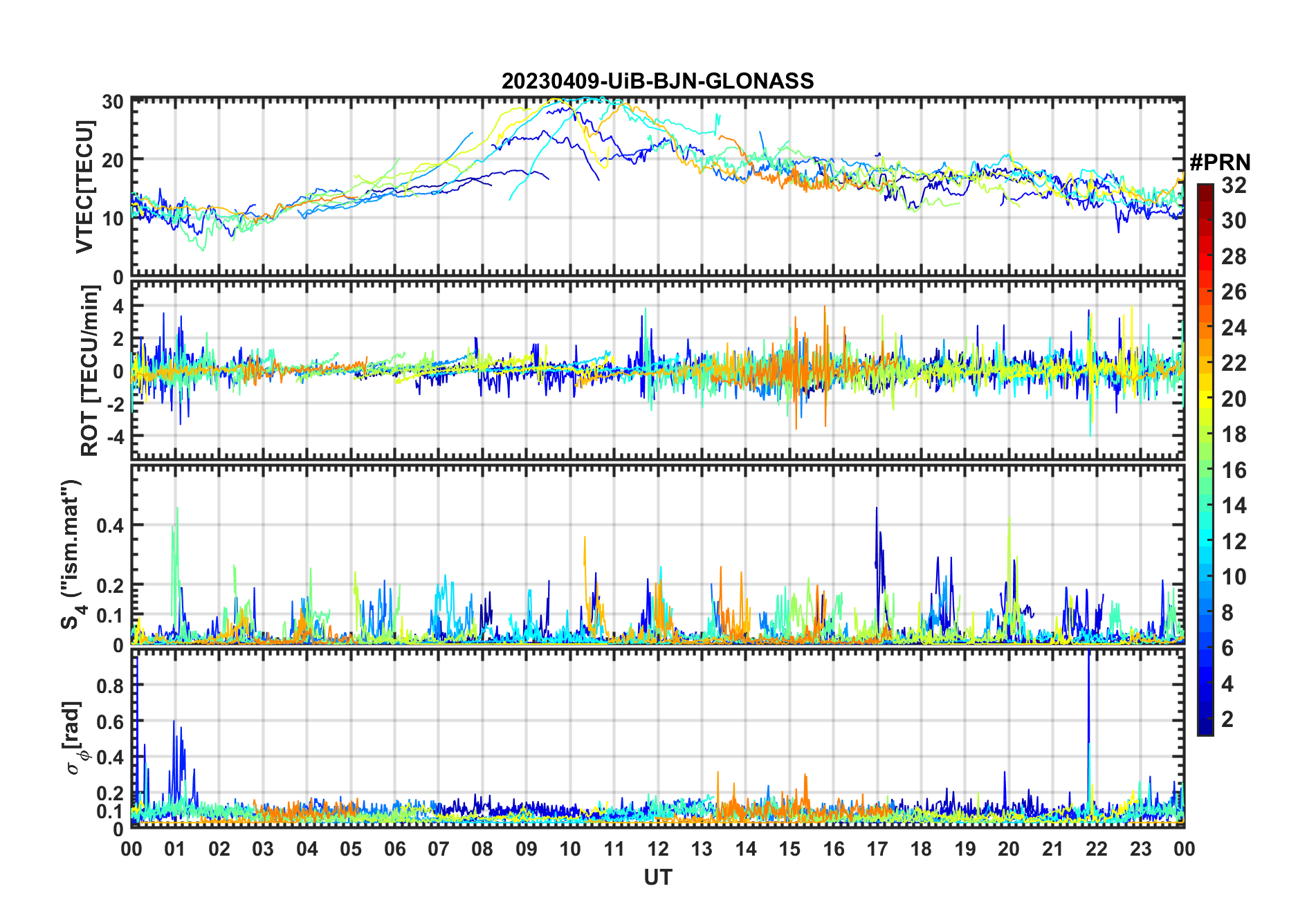
Task: Click the dark blue bottom of PRN colorbar
Action: (x=1205, y=728)
